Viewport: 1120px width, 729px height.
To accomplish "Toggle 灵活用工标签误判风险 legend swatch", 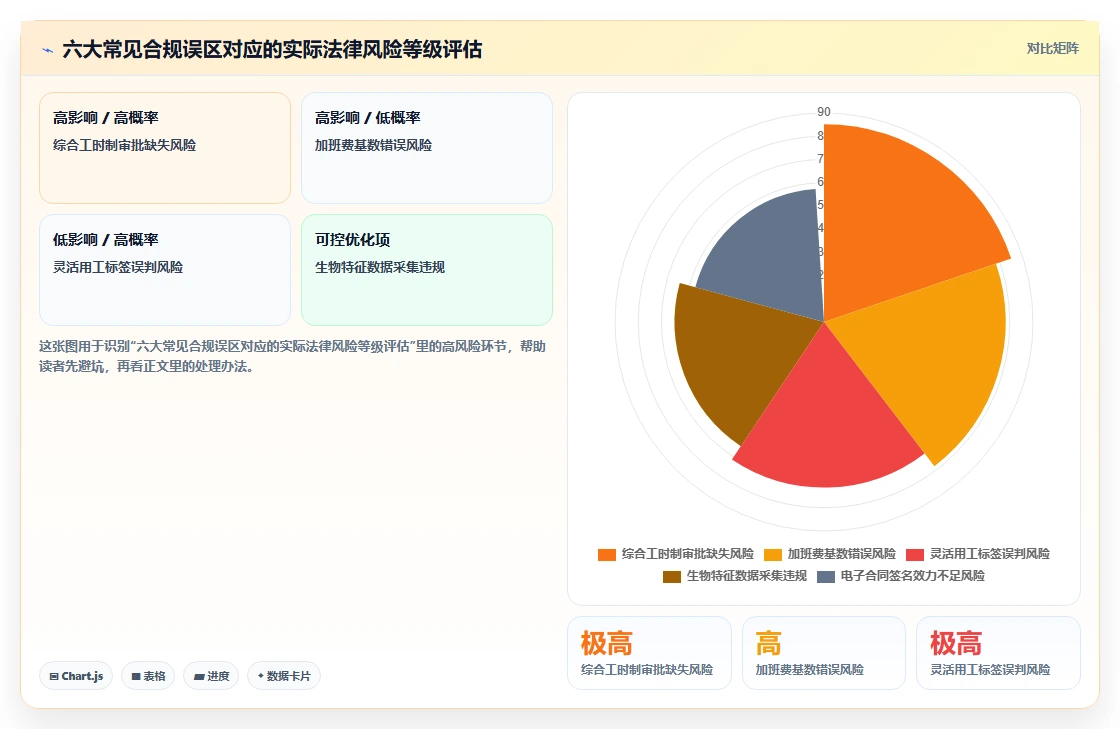I will [915, 555].
